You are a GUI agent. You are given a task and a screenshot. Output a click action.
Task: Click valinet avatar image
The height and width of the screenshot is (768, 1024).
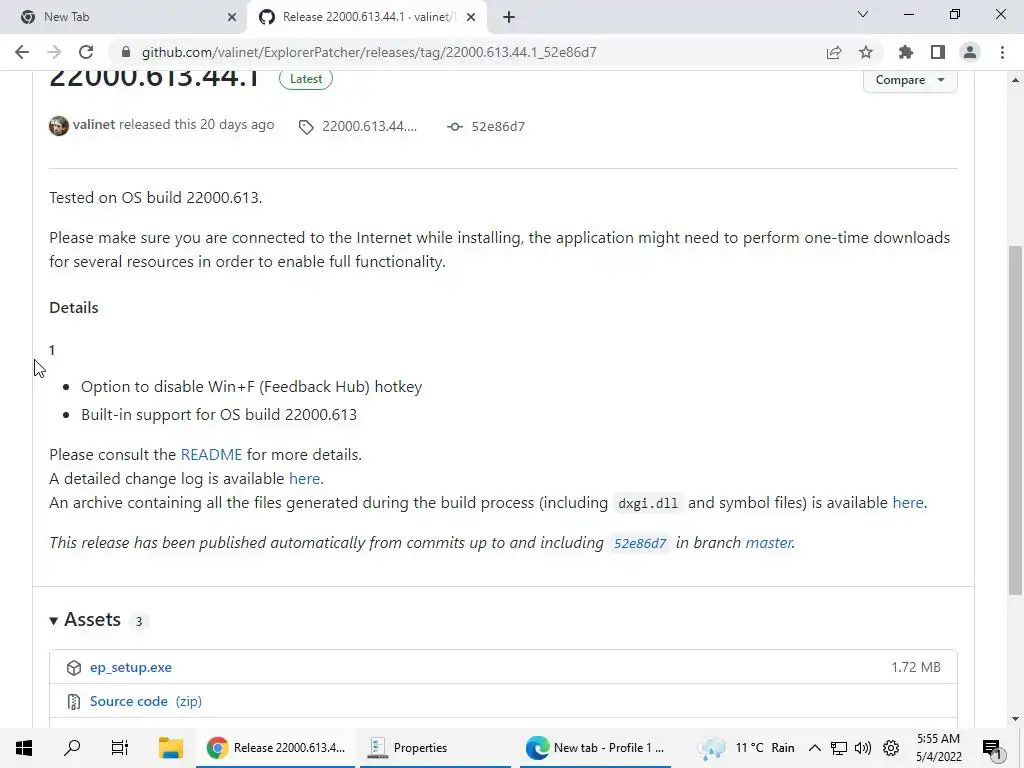(x=59, y=125)
